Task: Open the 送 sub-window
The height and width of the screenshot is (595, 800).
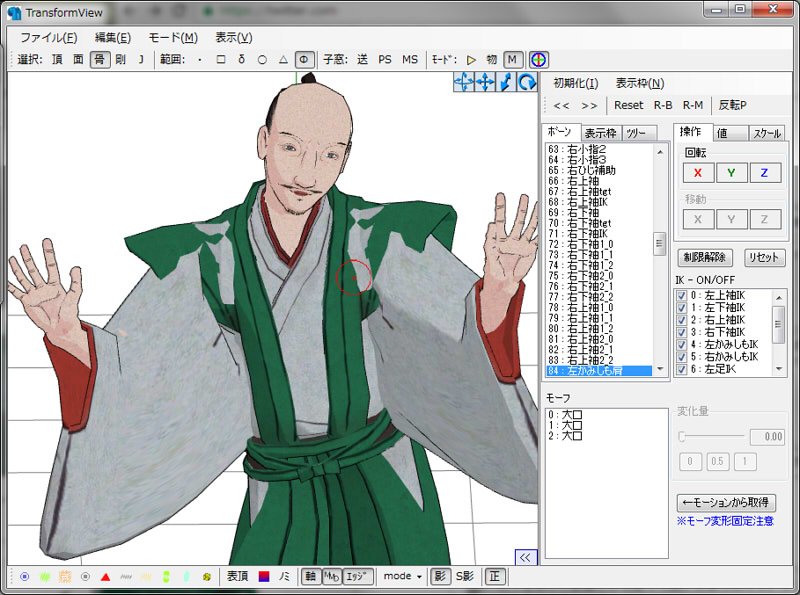Action: (x=362, y=60)
